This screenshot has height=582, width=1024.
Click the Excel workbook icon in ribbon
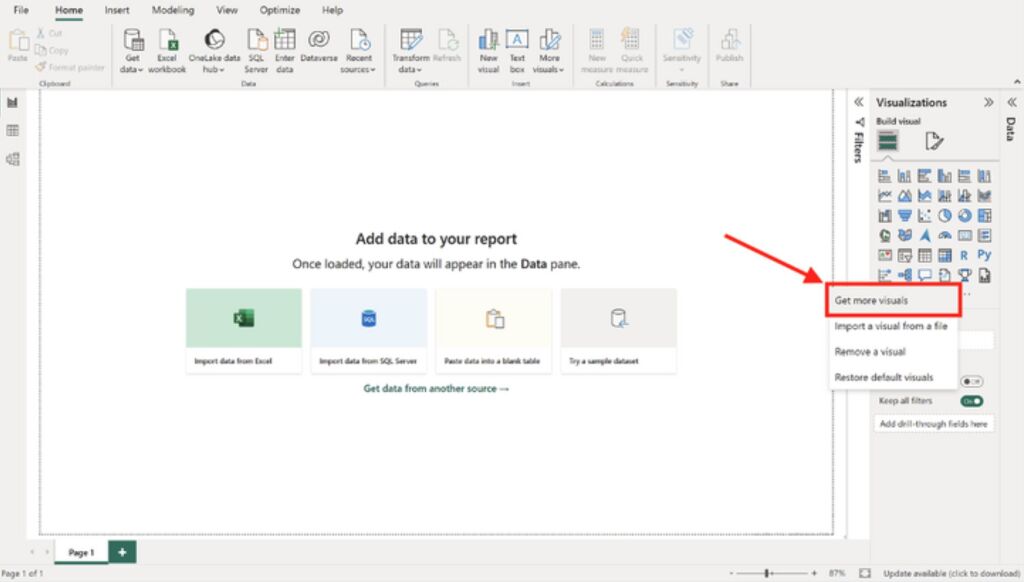tap(167, 50)
